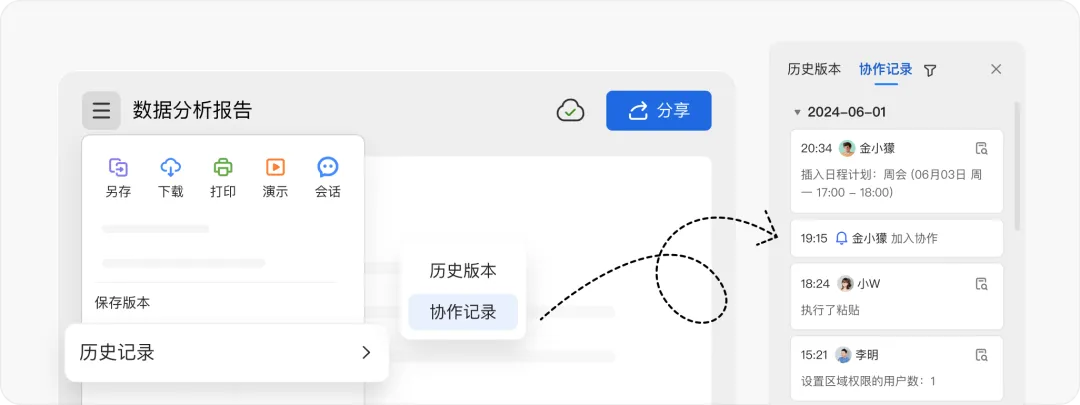Click the blue 分享 share button
Viewport: 1080px width, 405px height.
point(658,110)
